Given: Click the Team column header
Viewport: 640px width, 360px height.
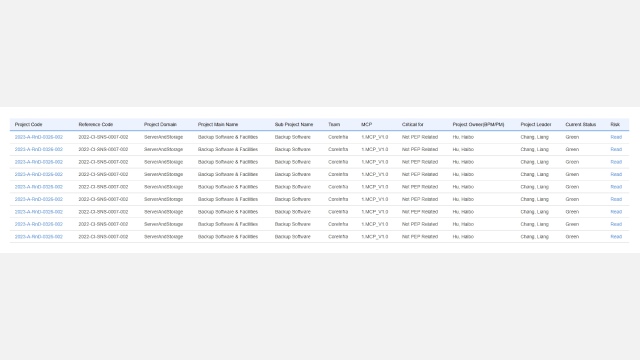Looking at the screenshot, I should 334,124.
